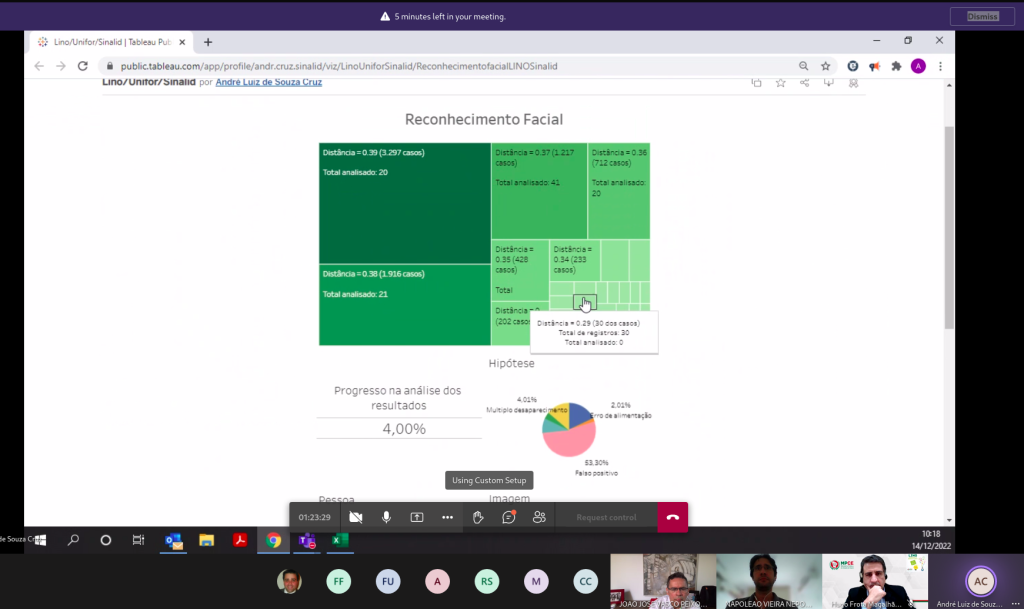The width and height of the screenshot is (1024, 609).
Task: Open André Luiz de Souza Cruz profile link
Action: 268,82
